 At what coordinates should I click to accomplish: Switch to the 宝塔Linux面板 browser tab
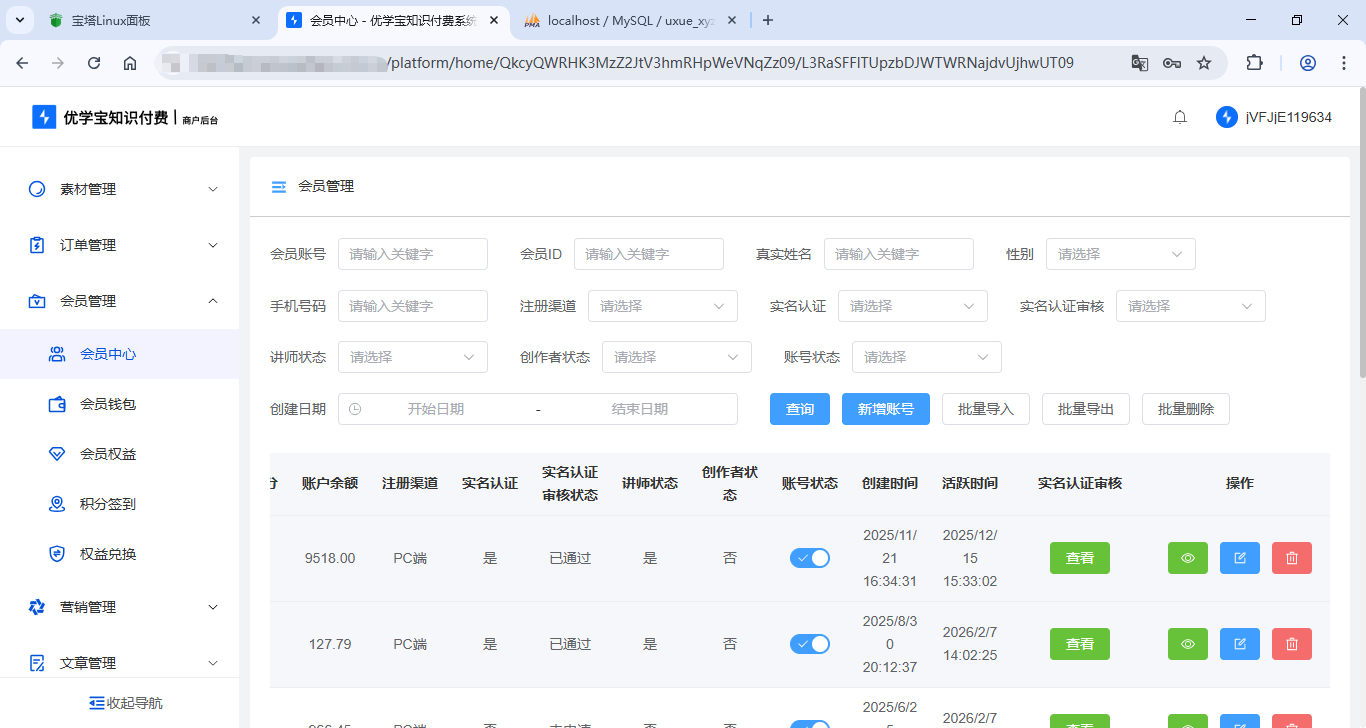pyautogui.click(x=130, y=19)
